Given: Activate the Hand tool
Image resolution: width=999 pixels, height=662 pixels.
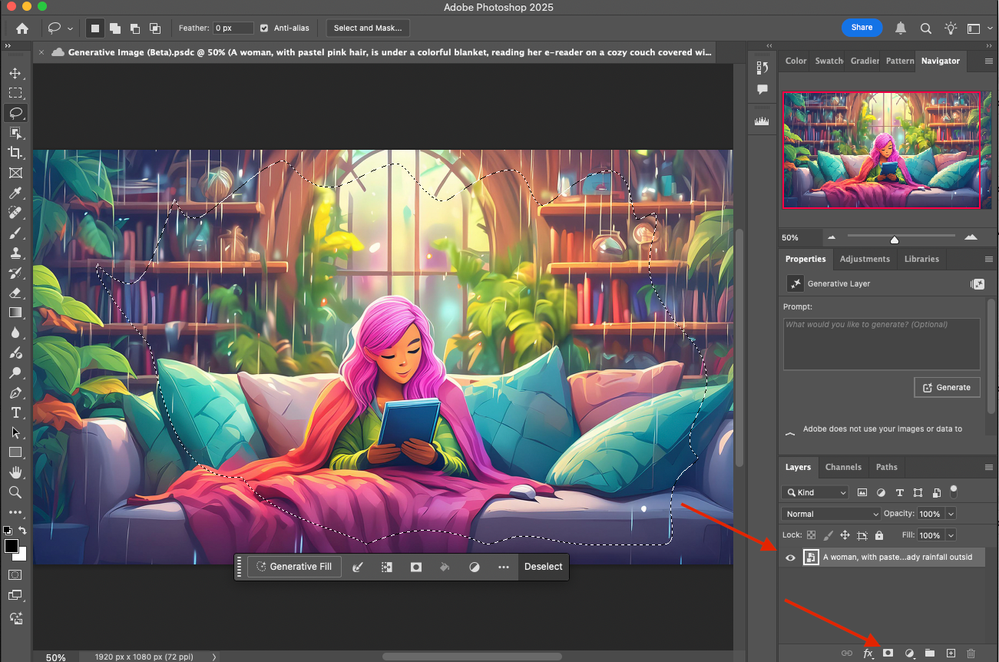Looking at the screenshot, I should 15,472.
